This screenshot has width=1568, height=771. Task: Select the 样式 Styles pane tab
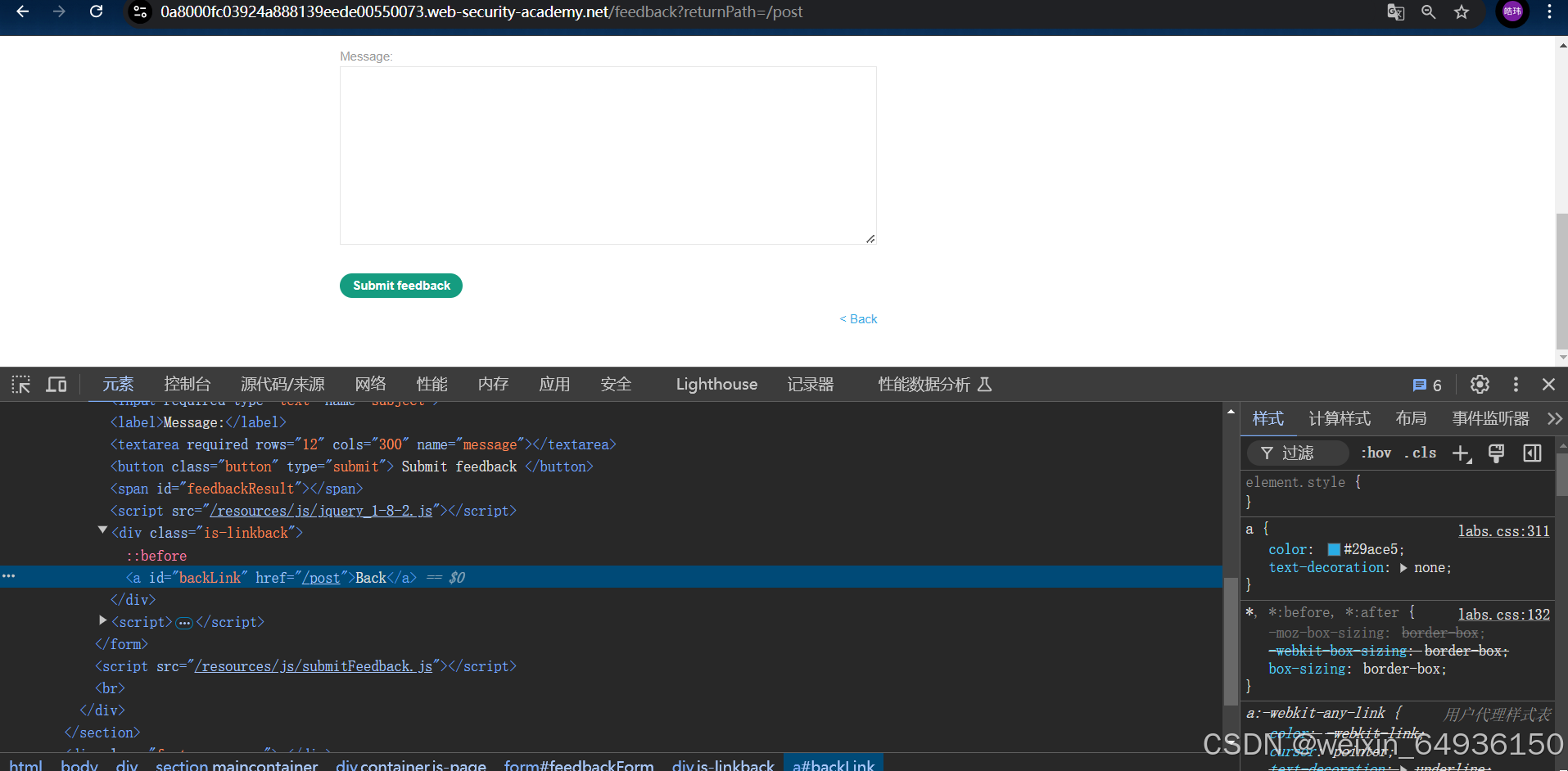1268,418
